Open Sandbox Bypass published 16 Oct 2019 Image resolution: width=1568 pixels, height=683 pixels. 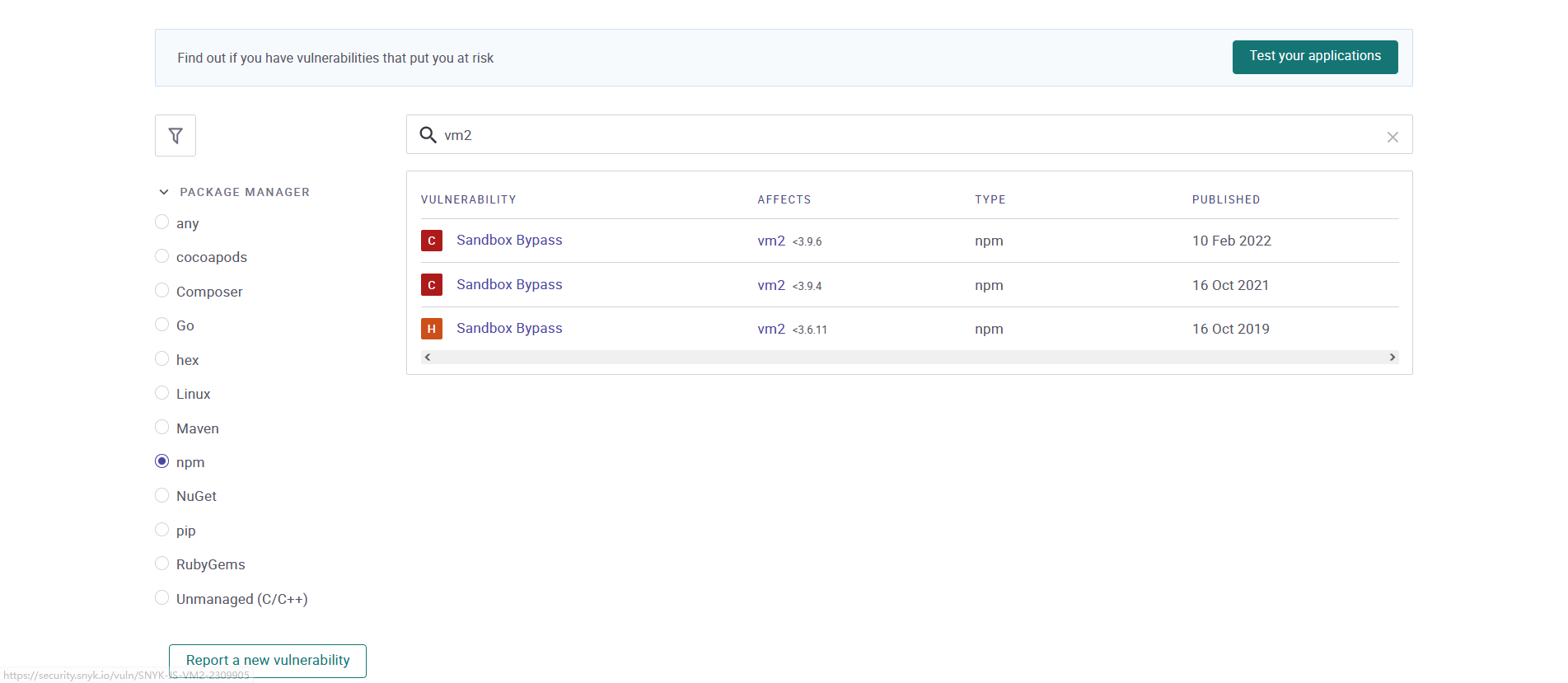(509, 328)
